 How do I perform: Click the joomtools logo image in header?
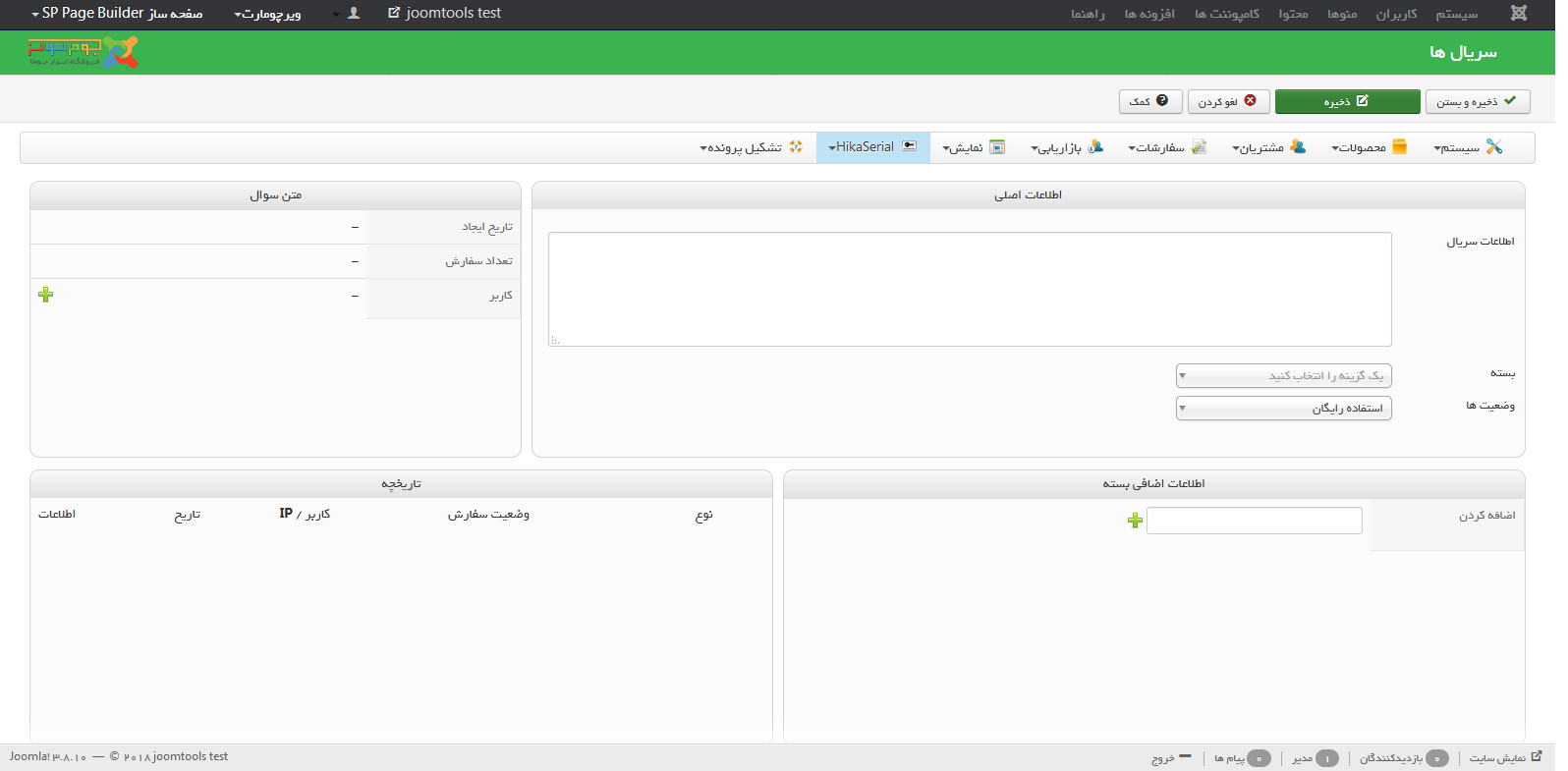tap(84, 52)
